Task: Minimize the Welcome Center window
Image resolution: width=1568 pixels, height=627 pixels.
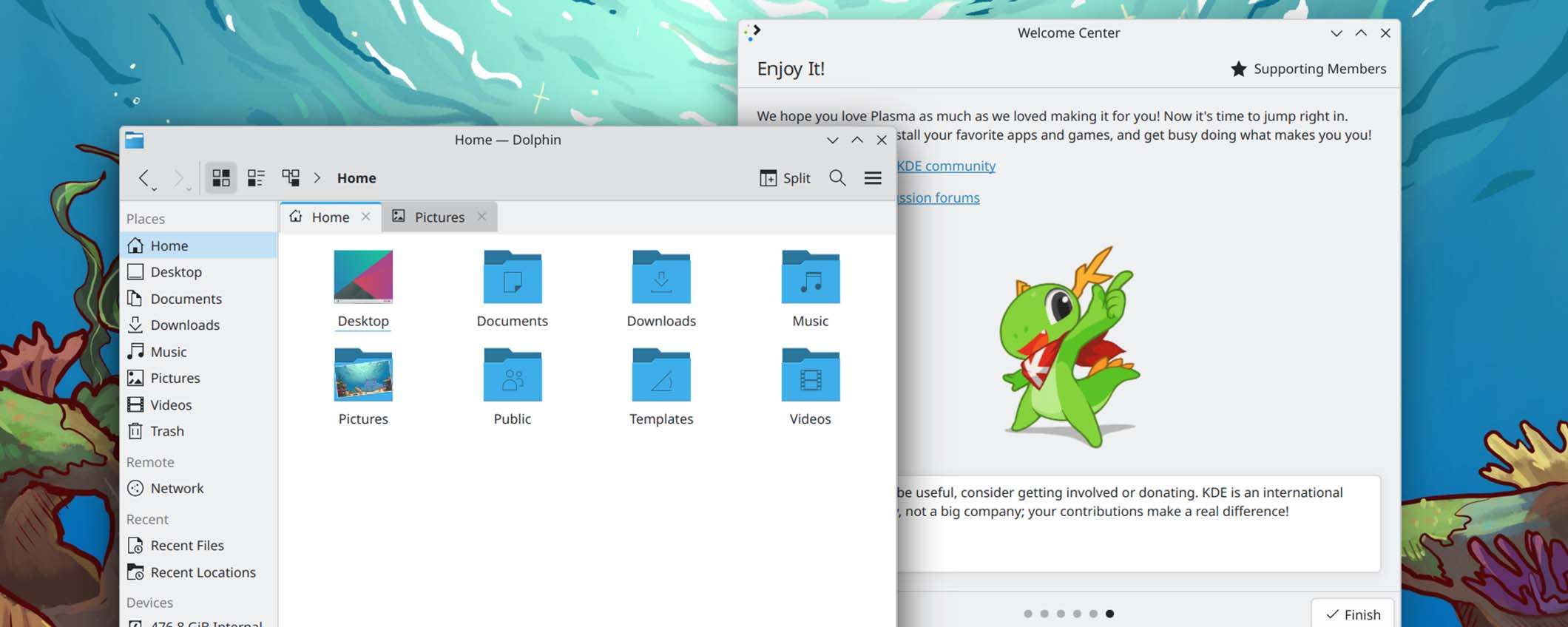Action: point(1336,33)
